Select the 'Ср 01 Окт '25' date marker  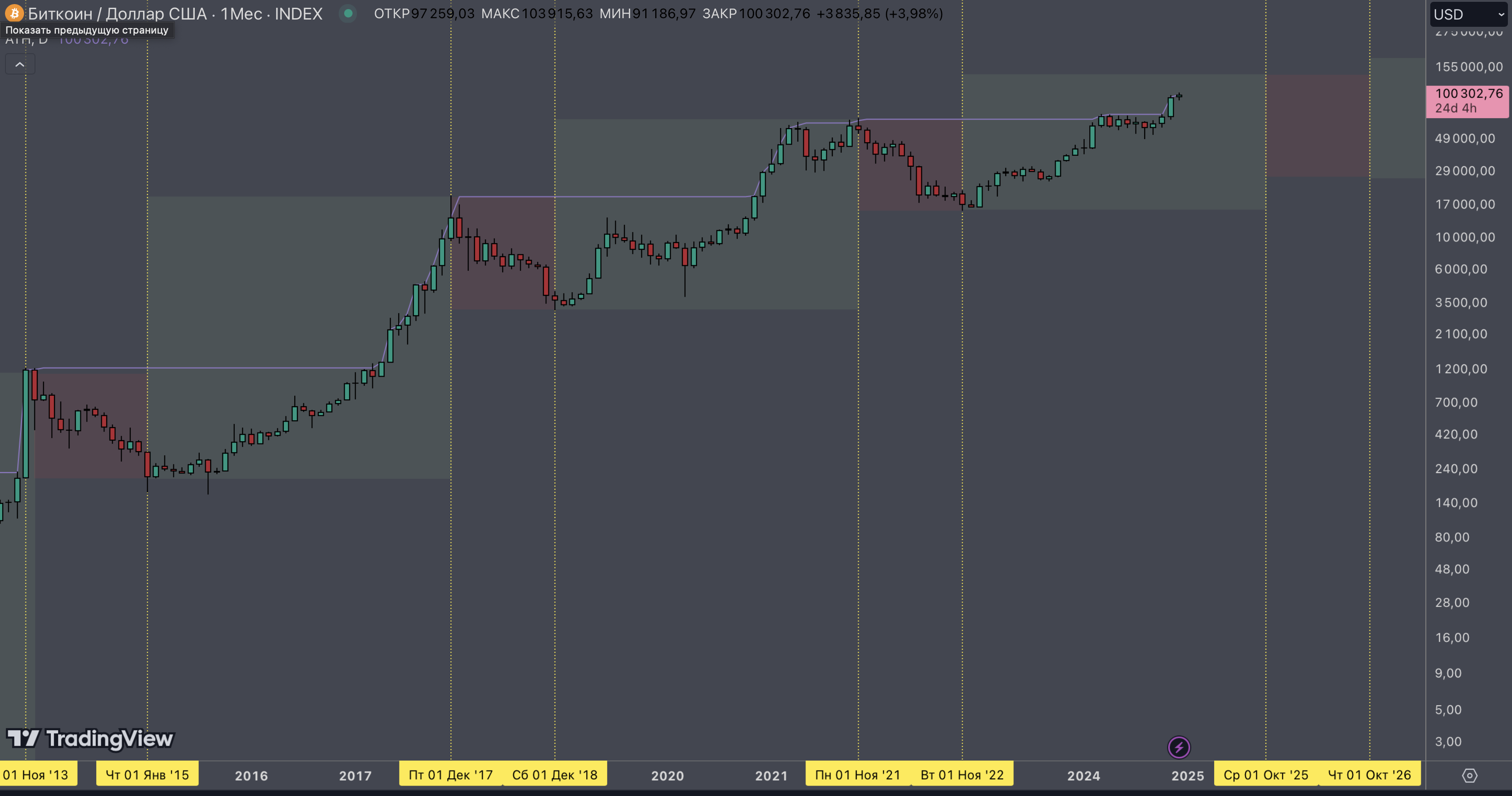(x=1265, y=775)
